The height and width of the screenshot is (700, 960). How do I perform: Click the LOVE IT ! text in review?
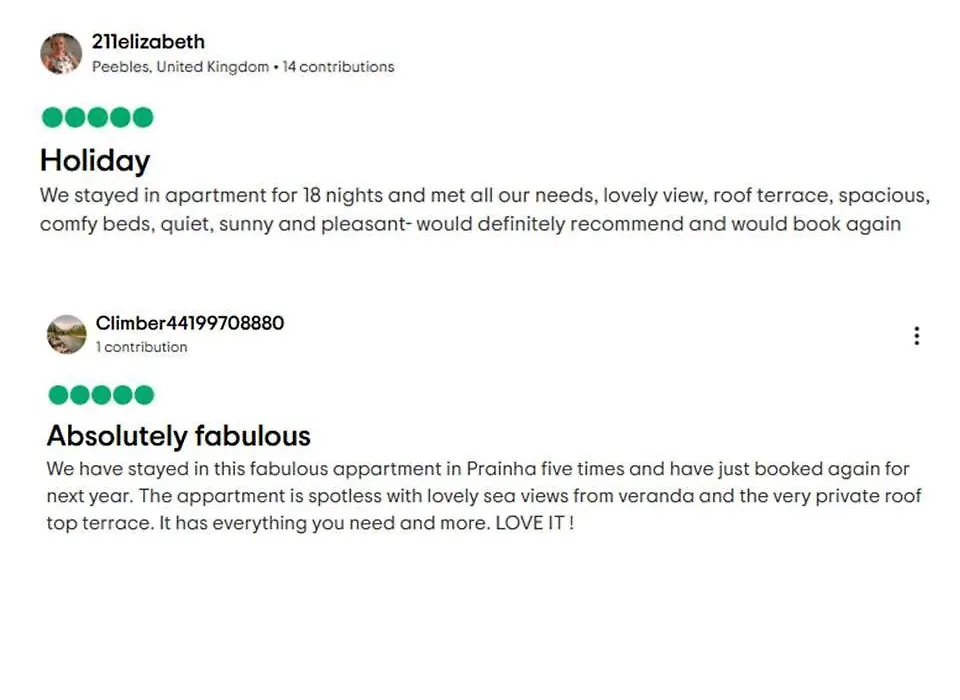(x=534, y=523)
